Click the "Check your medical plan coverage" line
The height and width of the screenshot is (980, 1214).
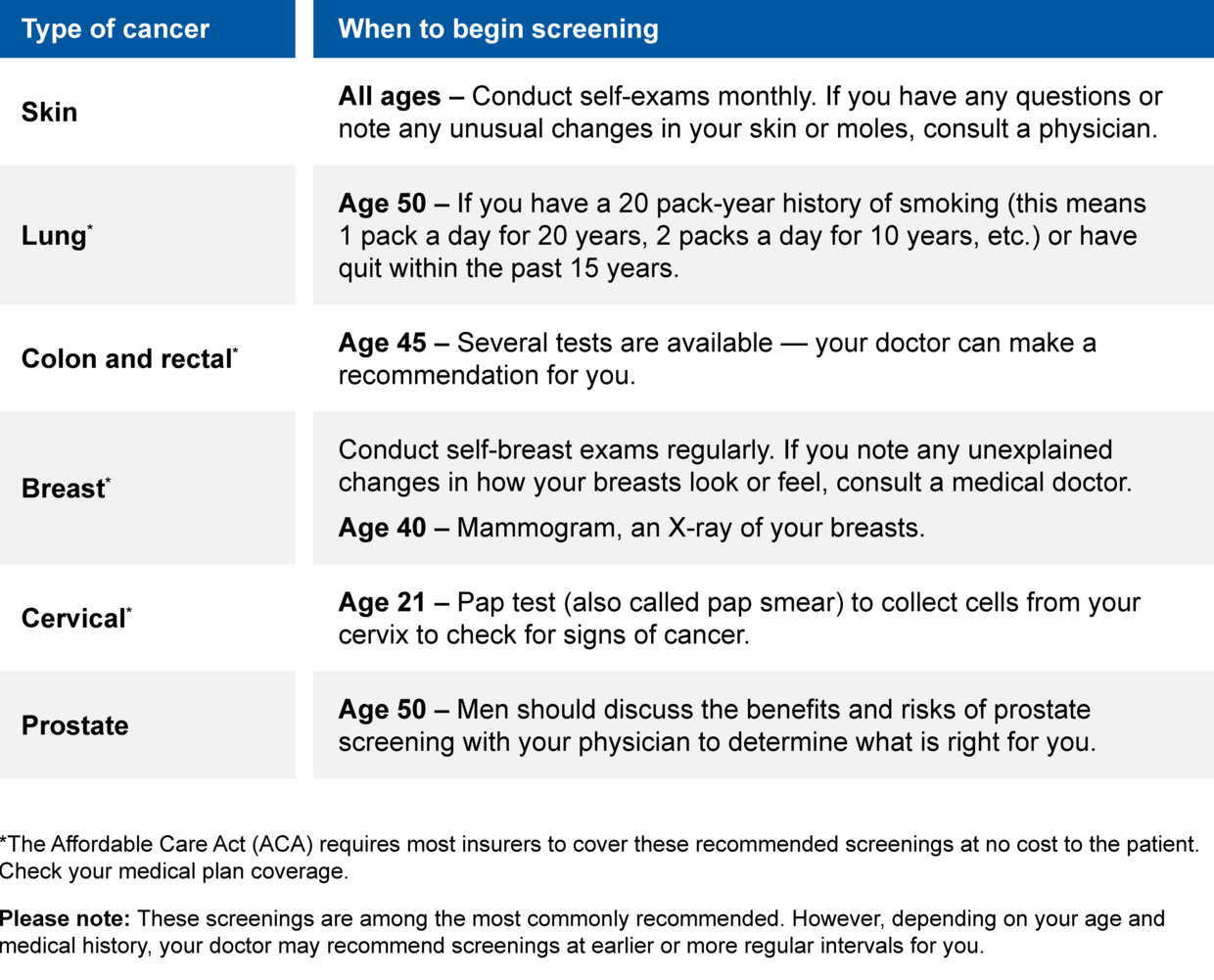click(174, 871)
